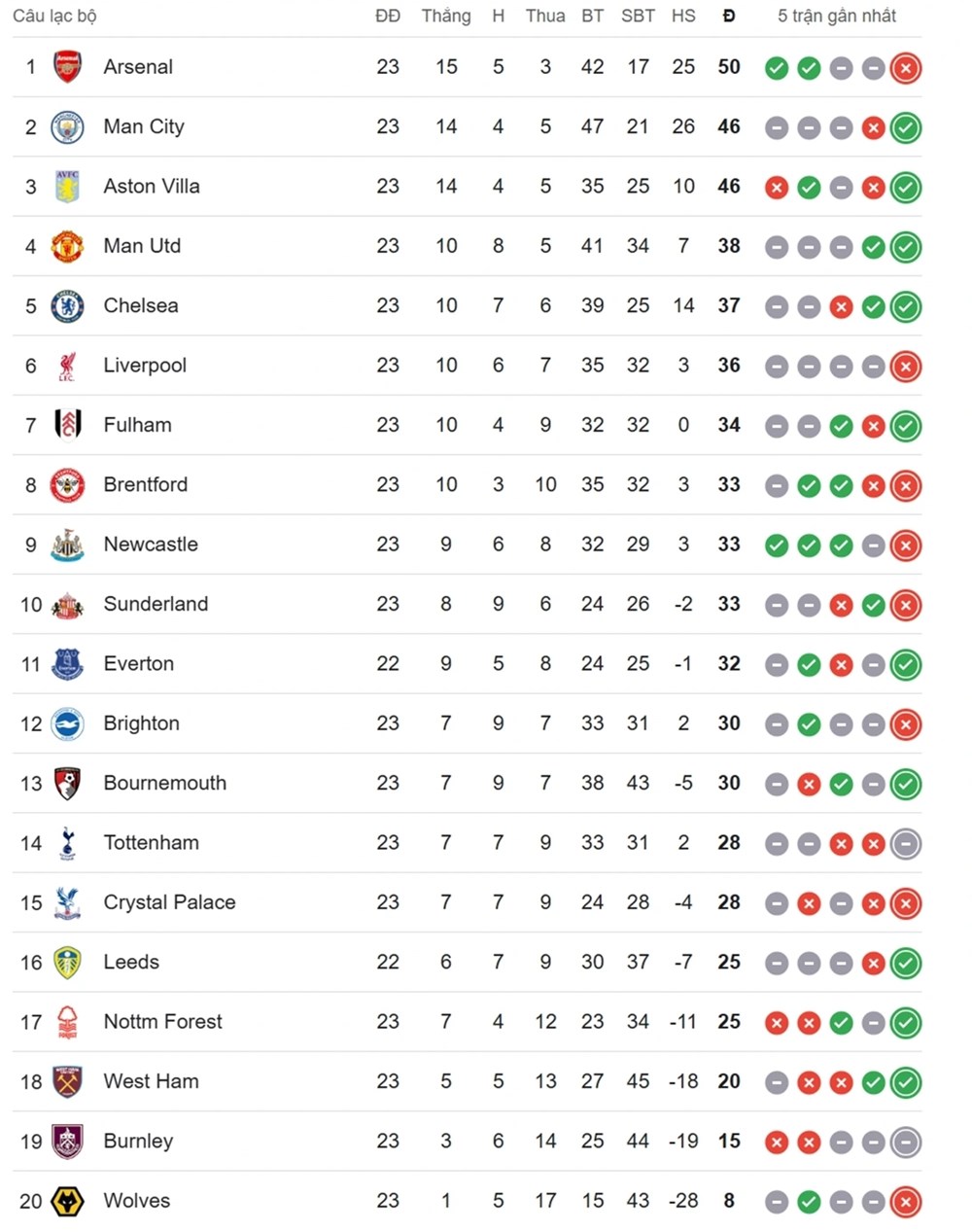Open the Man Utd team name link
The width and height of the screenshot is (972, 1232).
point(142,246)
